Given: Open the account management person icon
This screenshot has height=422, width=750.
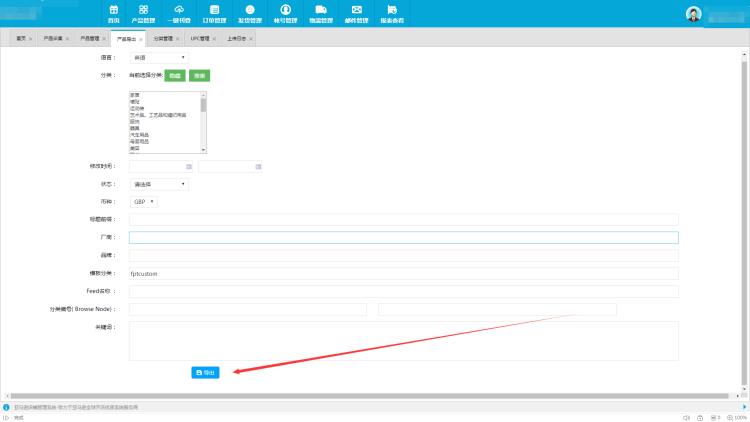Looking at the screenshot, I should coord(286,10).
